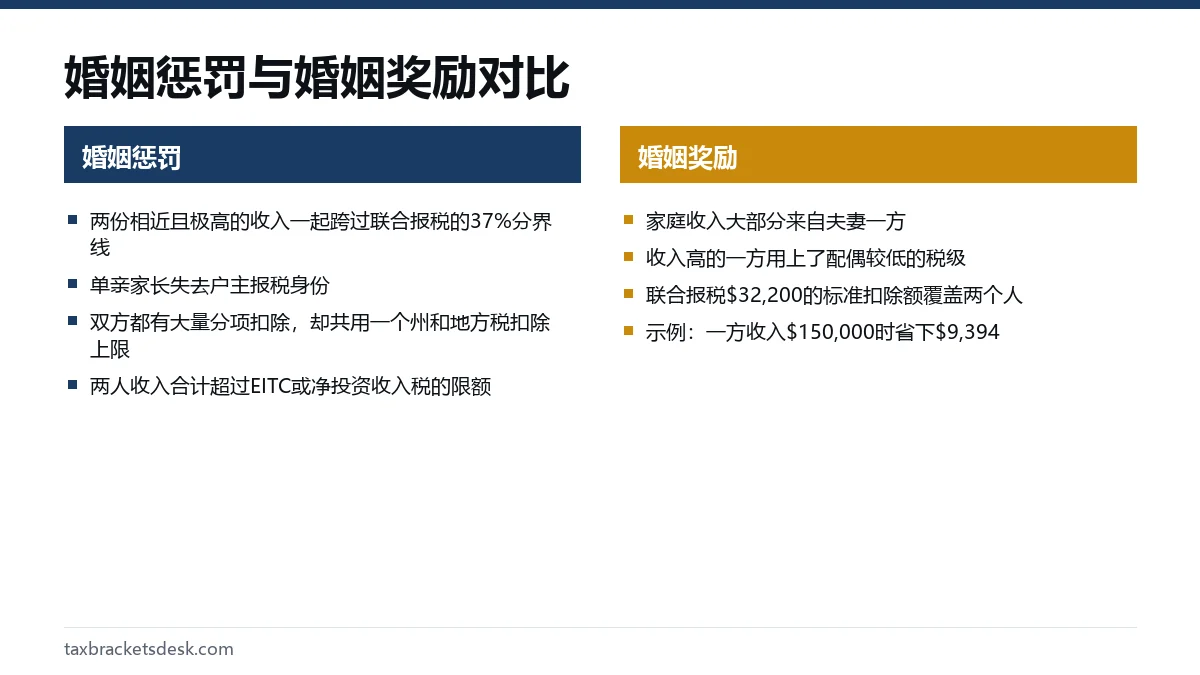1200x675 pixels.
Task: Select the slide title 婚姻惩罚与婚姻奖励对比
Action: click(316, 79)
